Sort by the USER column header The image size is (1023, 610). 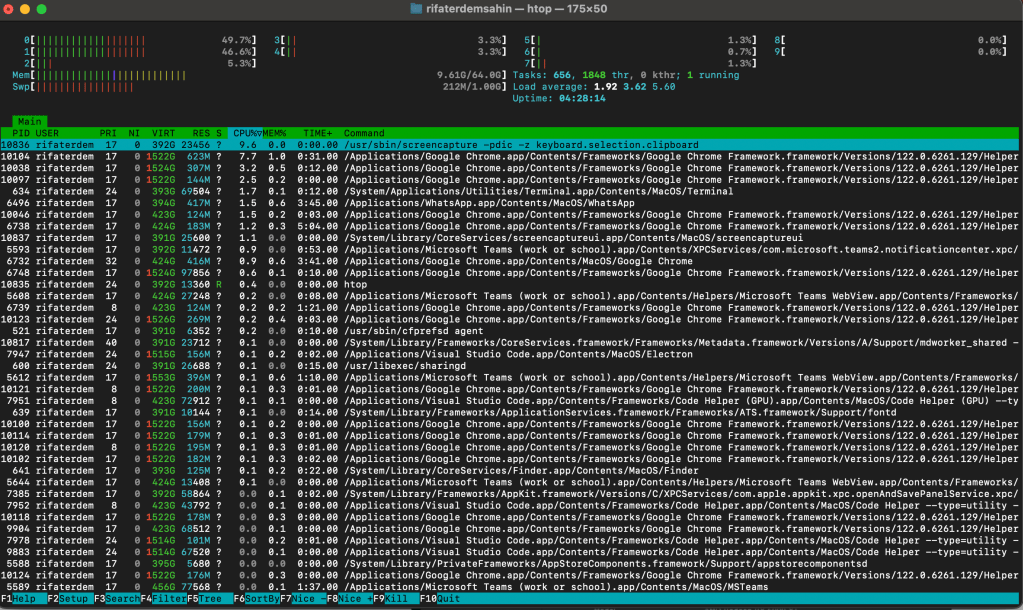point(47,133)
